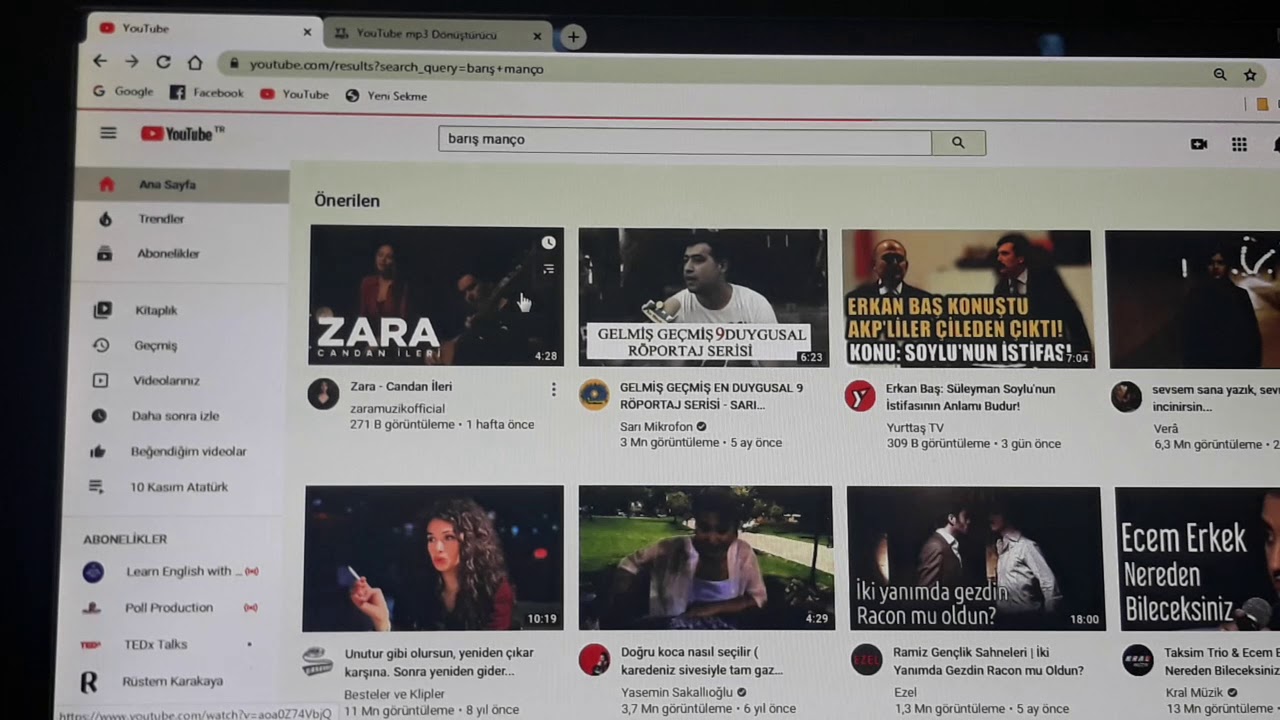
Task: Click the Sarı Mikrofon channel avatar
Action: [594, 395]
